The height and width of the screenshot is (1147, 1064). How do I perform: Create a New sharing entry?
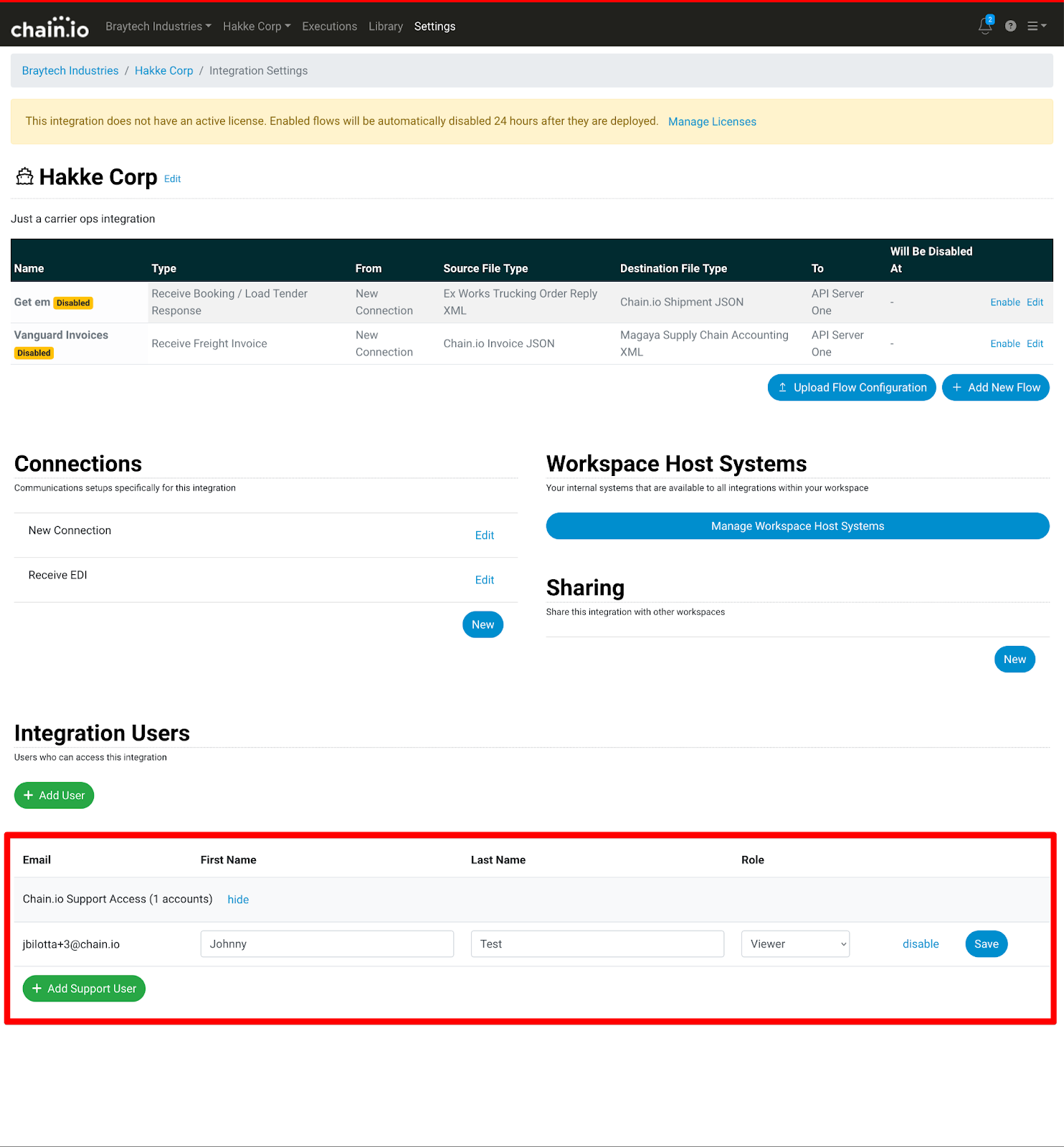pos(1015,660)
